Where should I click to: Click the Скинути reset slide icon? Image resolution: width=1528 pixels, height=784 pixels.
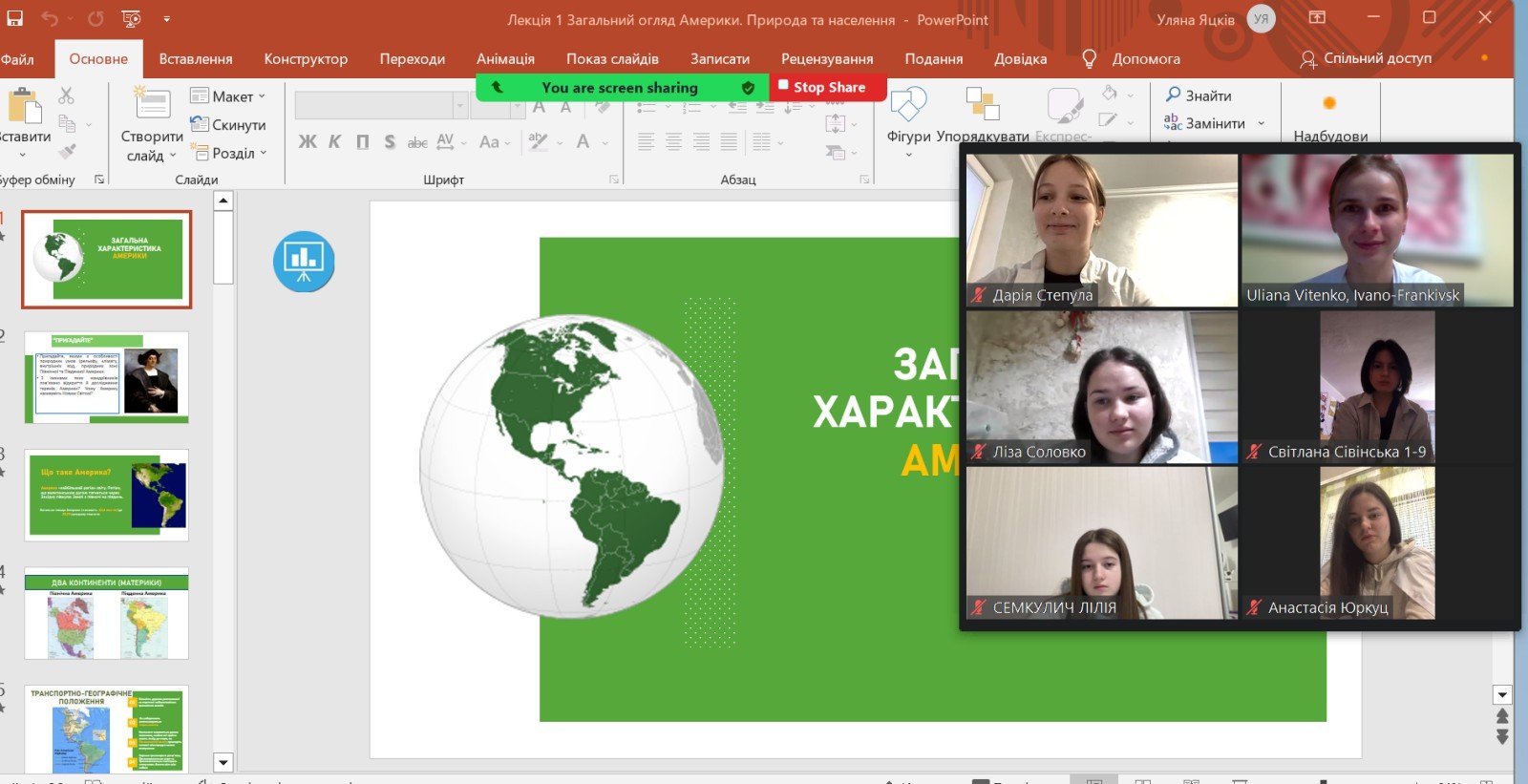(200, 124)
